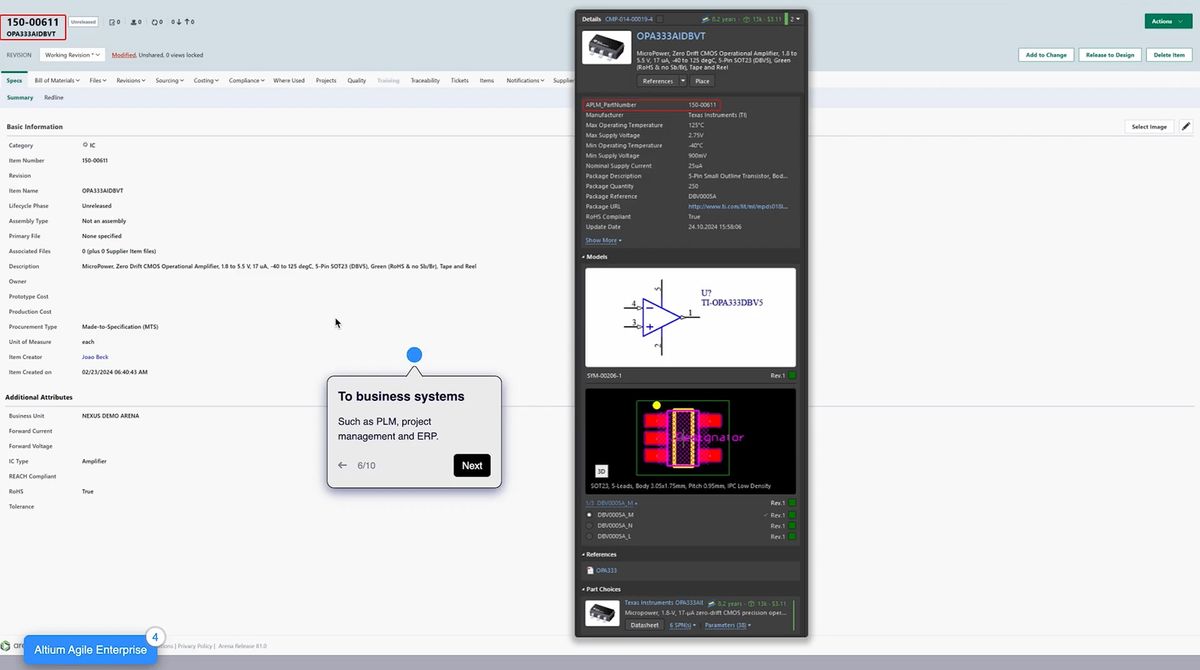Click the Next button in the tour popup
Image resolution: width=1200 pixels, height=670 pixels.
(x=471, y=465)
